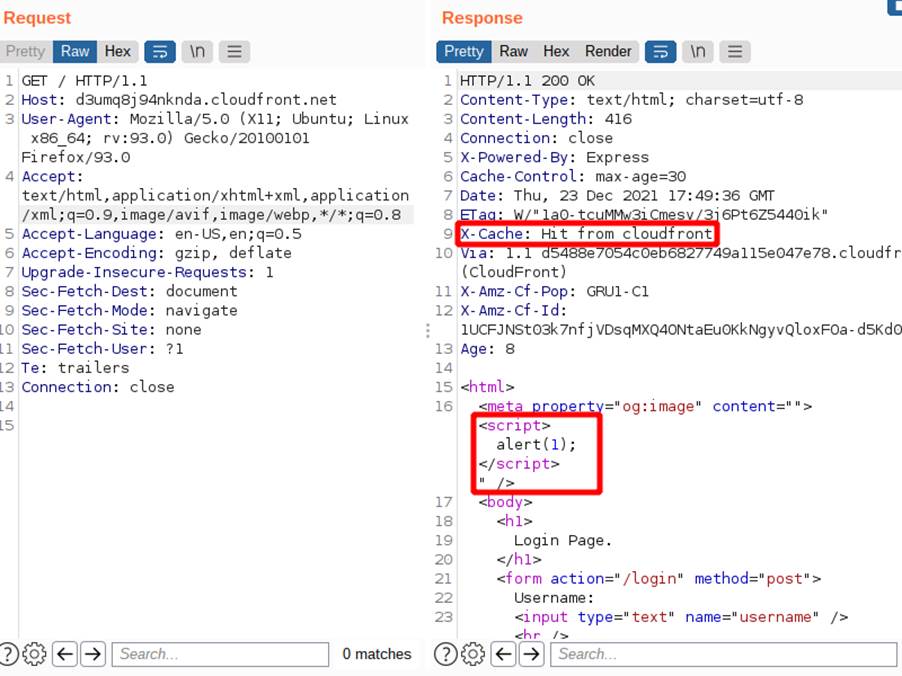Image resolution: width=902 pixels, height=676 pixels.
Task: Open Response search settings gear
Action: (x=473, y=654)
